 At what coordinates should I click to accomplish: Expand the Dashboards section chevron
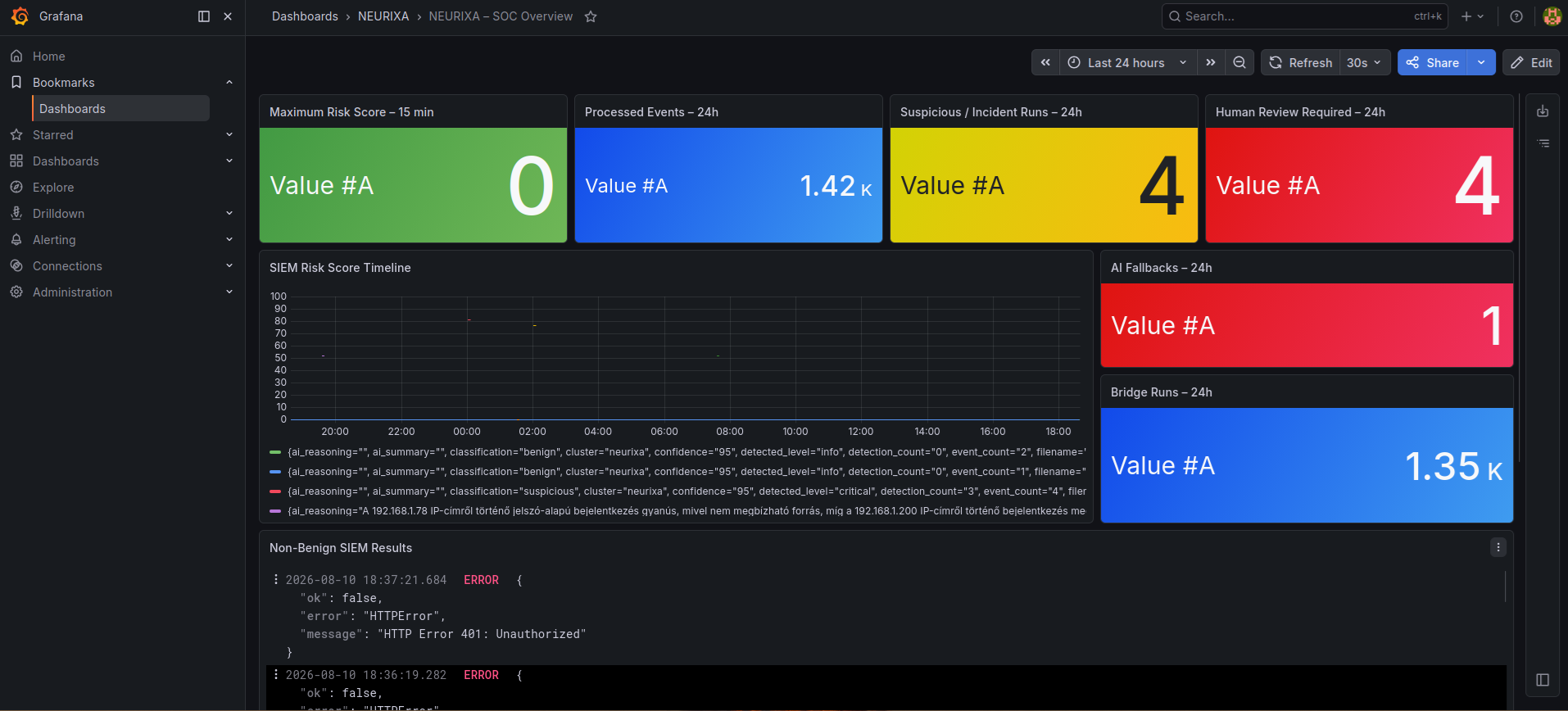(229, 161)
